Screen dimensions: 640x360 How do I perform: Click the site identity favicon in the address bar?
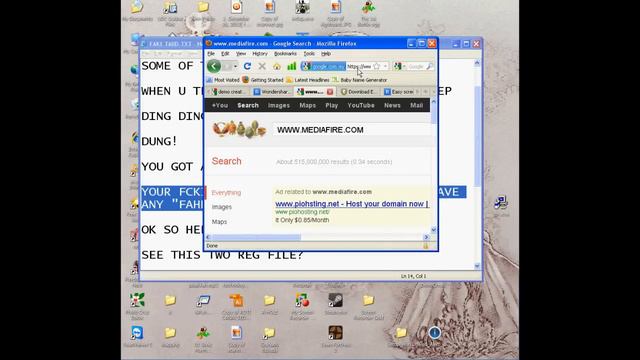click(307, 66)
